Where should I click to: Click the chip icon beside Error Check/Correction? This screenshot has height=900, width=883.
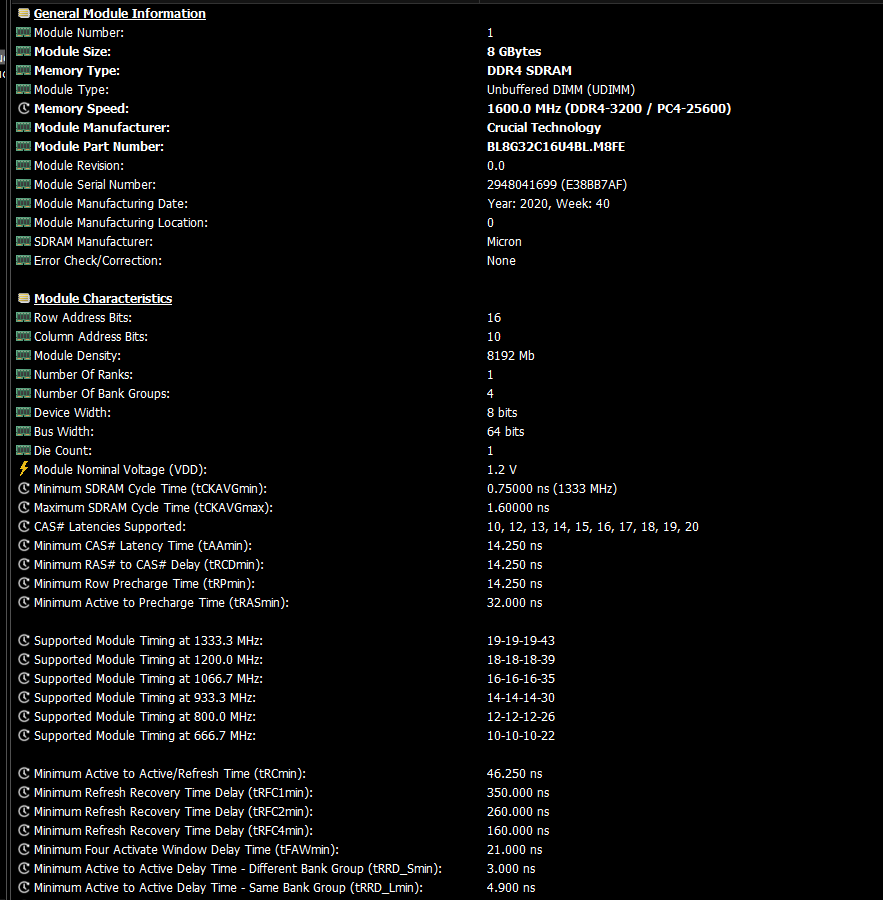[x=24, y=260]
